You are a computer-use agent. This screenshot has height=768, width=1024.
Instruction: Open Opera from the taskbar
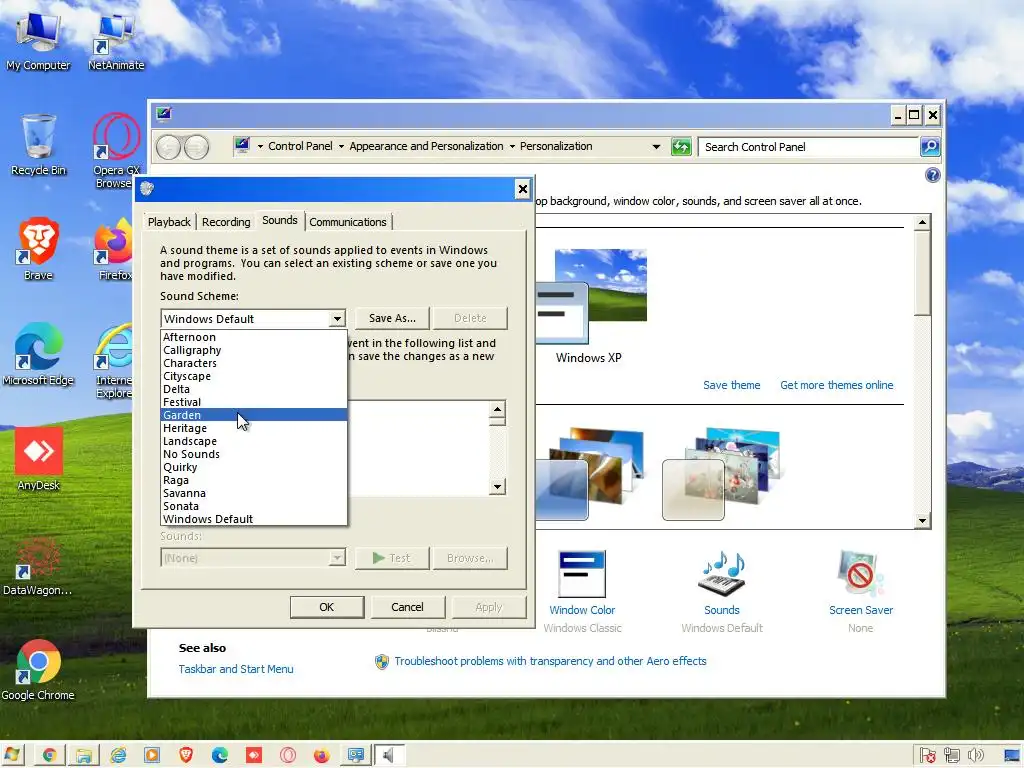(x=287, y=756)
